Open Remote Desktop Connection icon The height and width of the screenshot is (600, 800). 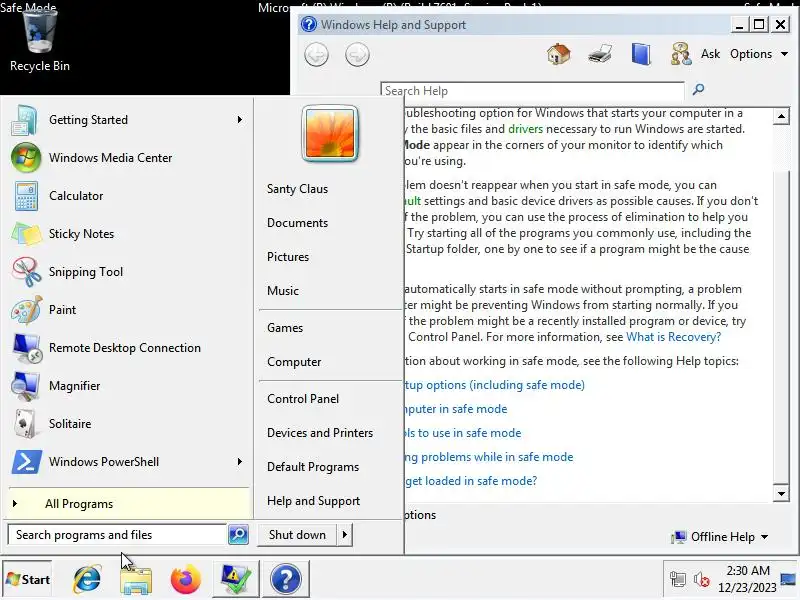pos(27,348)
